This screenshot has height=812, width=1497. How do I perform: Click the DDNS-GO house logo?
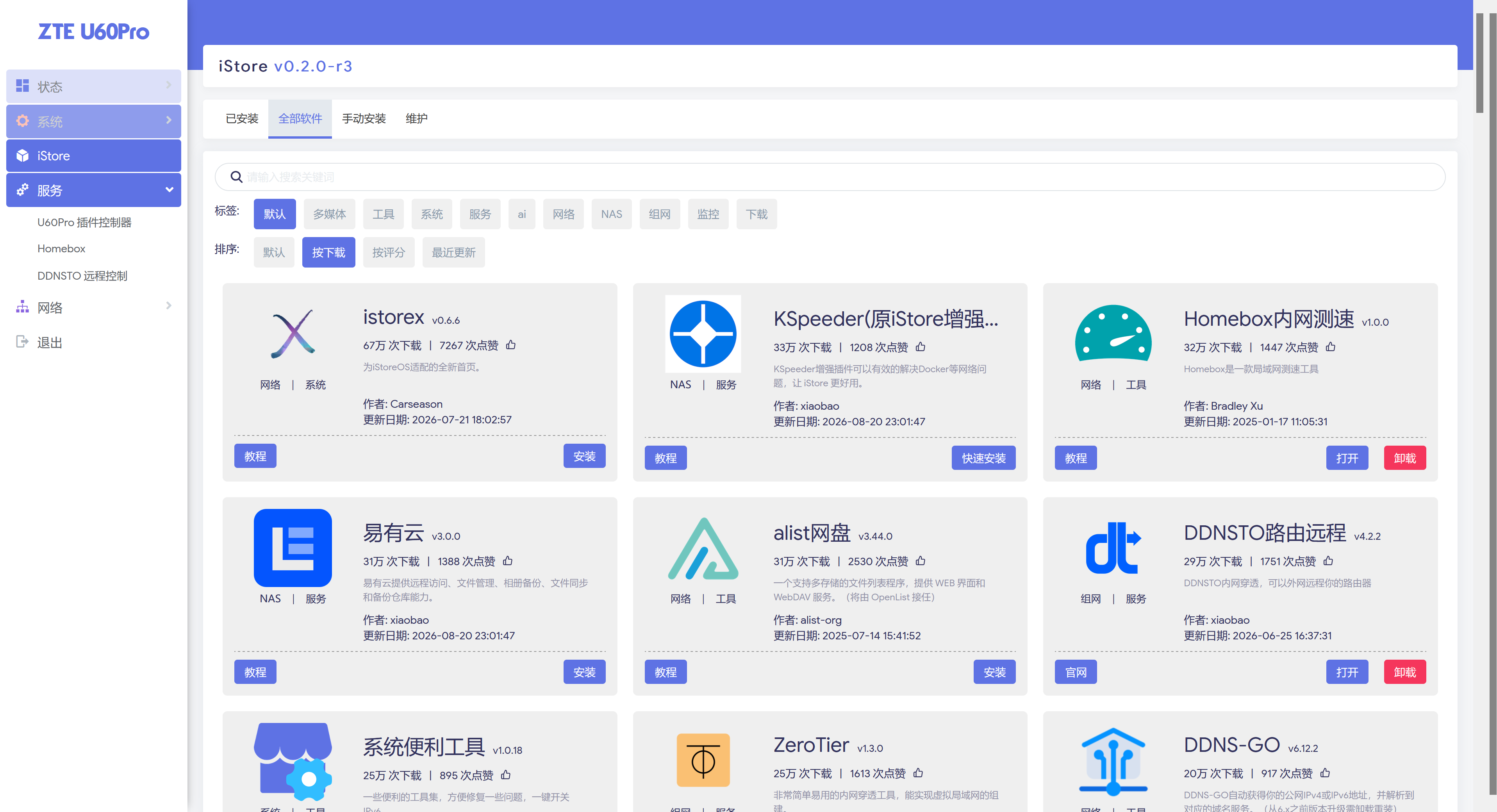(1113, 762)
